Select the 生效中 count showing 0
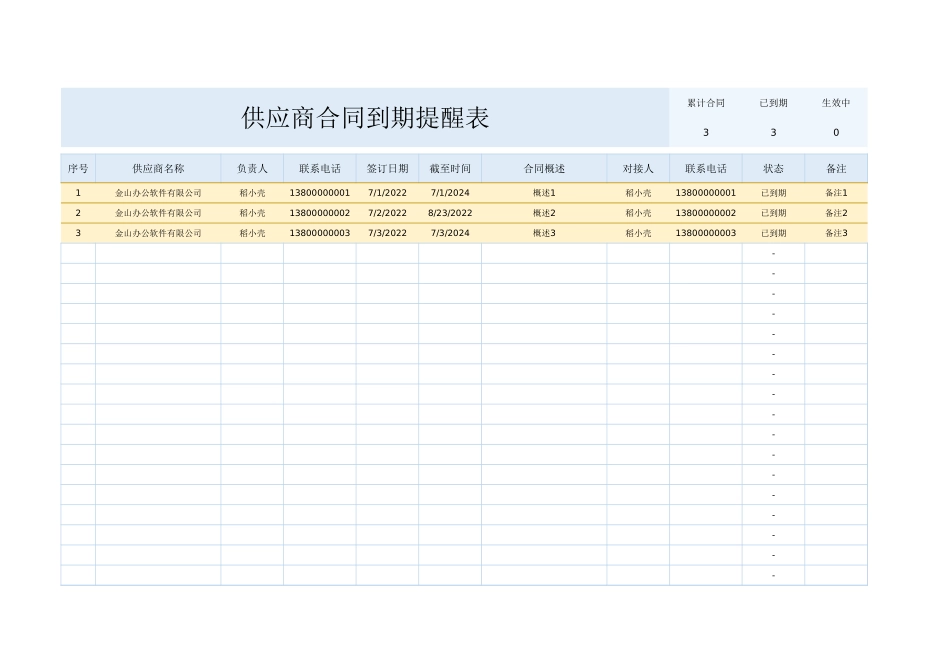 836,132
